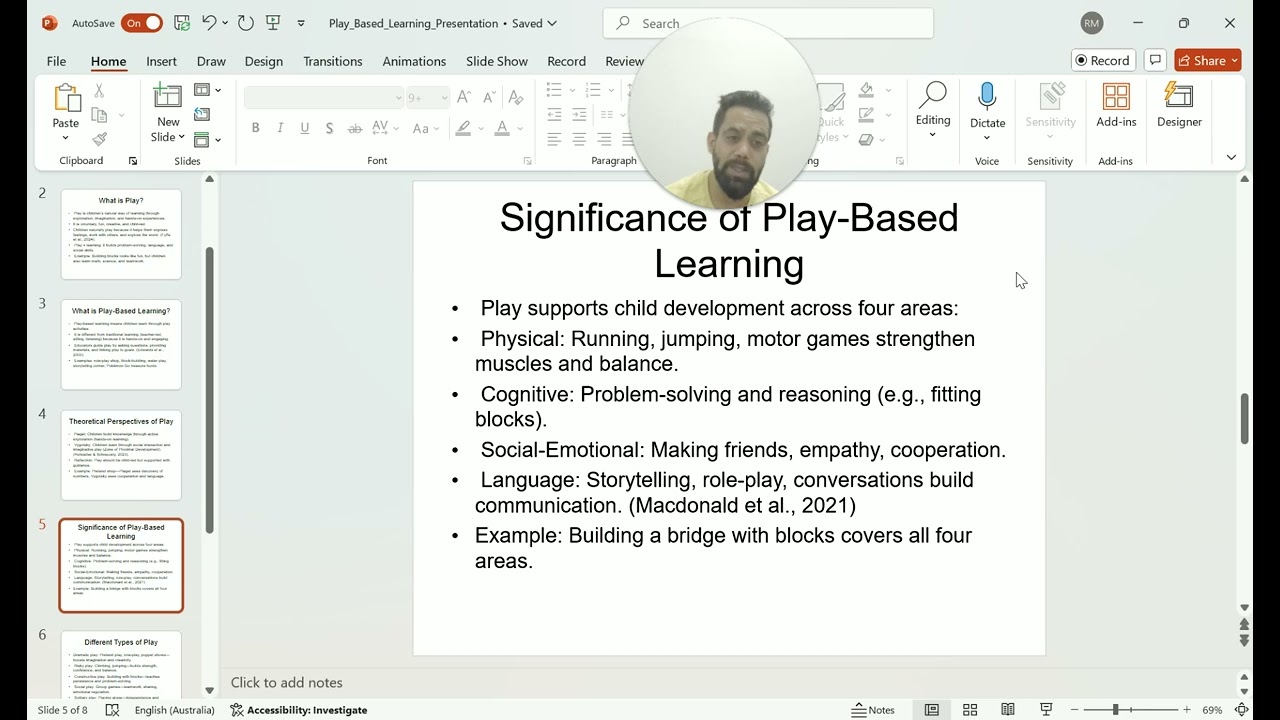The image size is (1280, 720).
Task: Open the Section dropdown
Action: 207,139
